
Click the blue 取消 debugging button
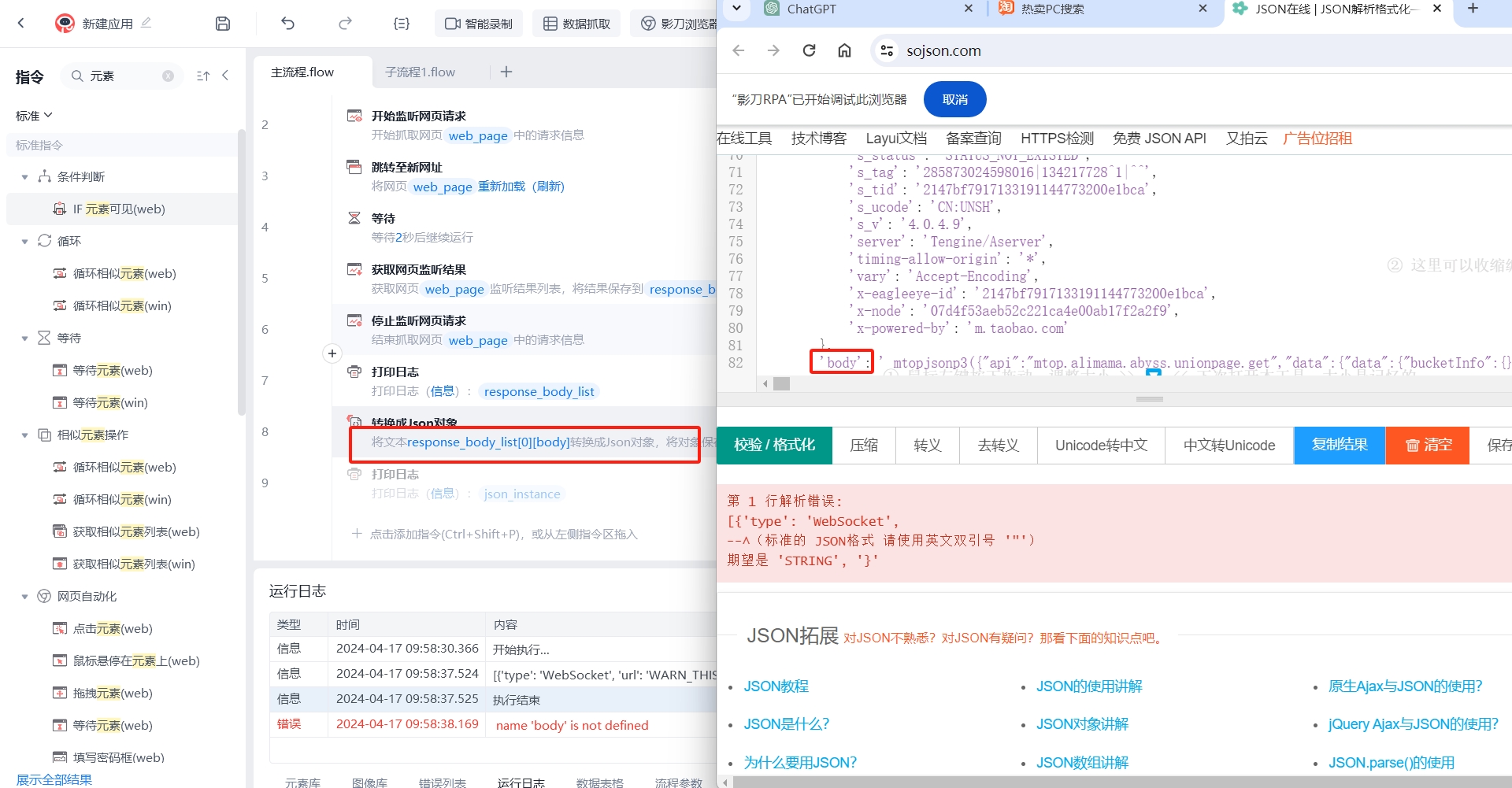tap(954, 100)
